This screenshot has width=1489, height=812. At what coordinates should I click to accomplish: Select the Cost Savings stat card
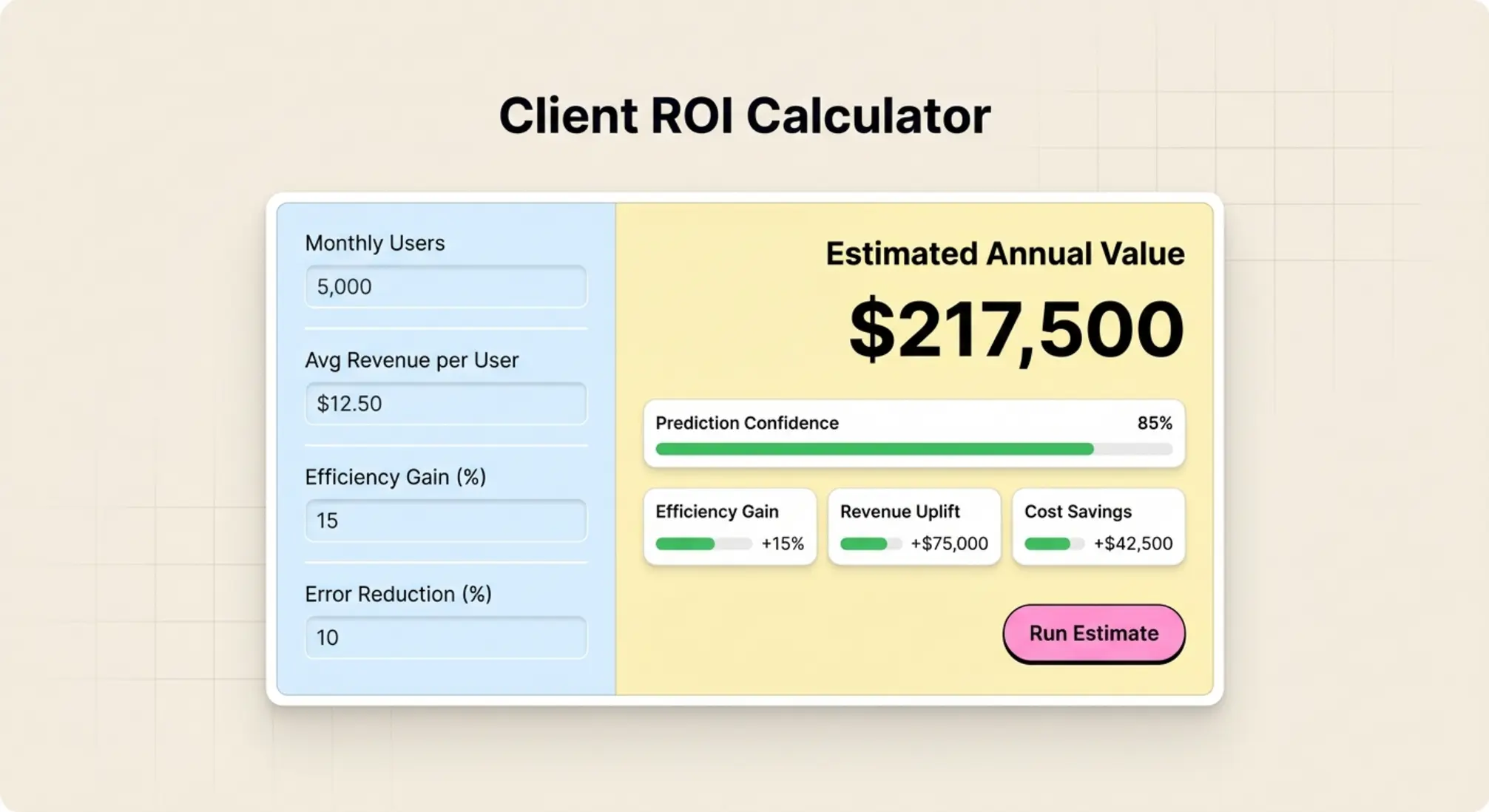tap(1098, 527)
